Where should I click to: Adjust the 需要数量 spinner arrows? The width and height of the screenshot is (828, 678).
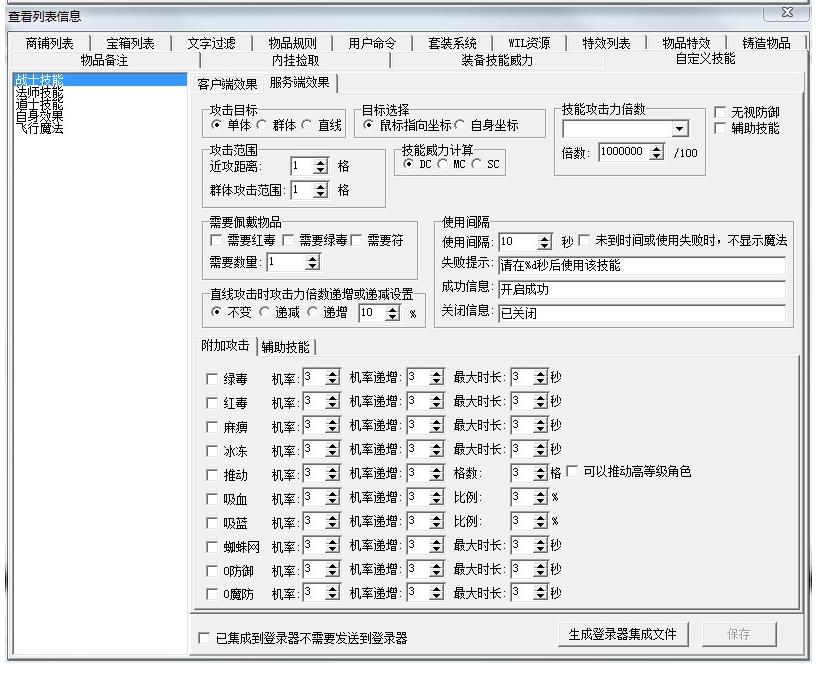coord(313,262)
